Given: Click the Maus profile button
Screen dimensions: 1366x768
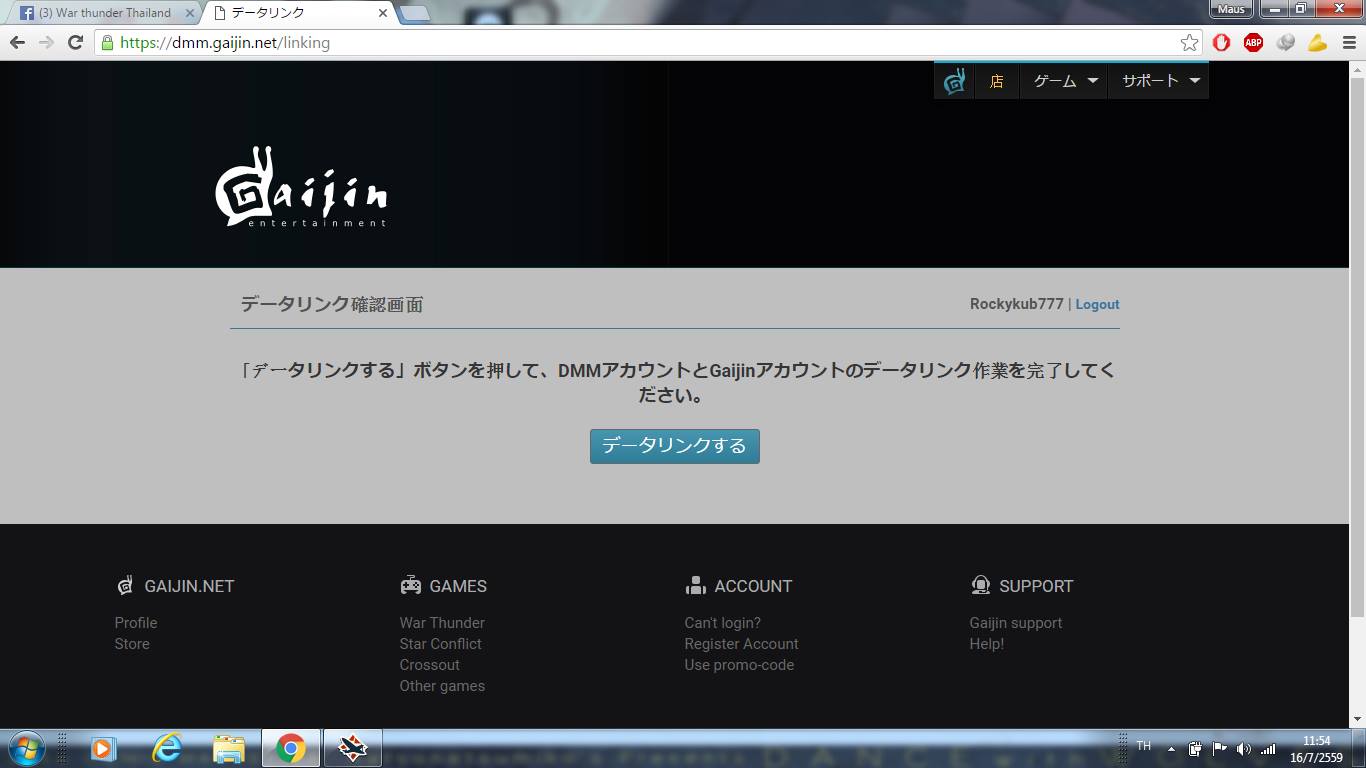Looking at the screenshot, I should click(1231, 9).
